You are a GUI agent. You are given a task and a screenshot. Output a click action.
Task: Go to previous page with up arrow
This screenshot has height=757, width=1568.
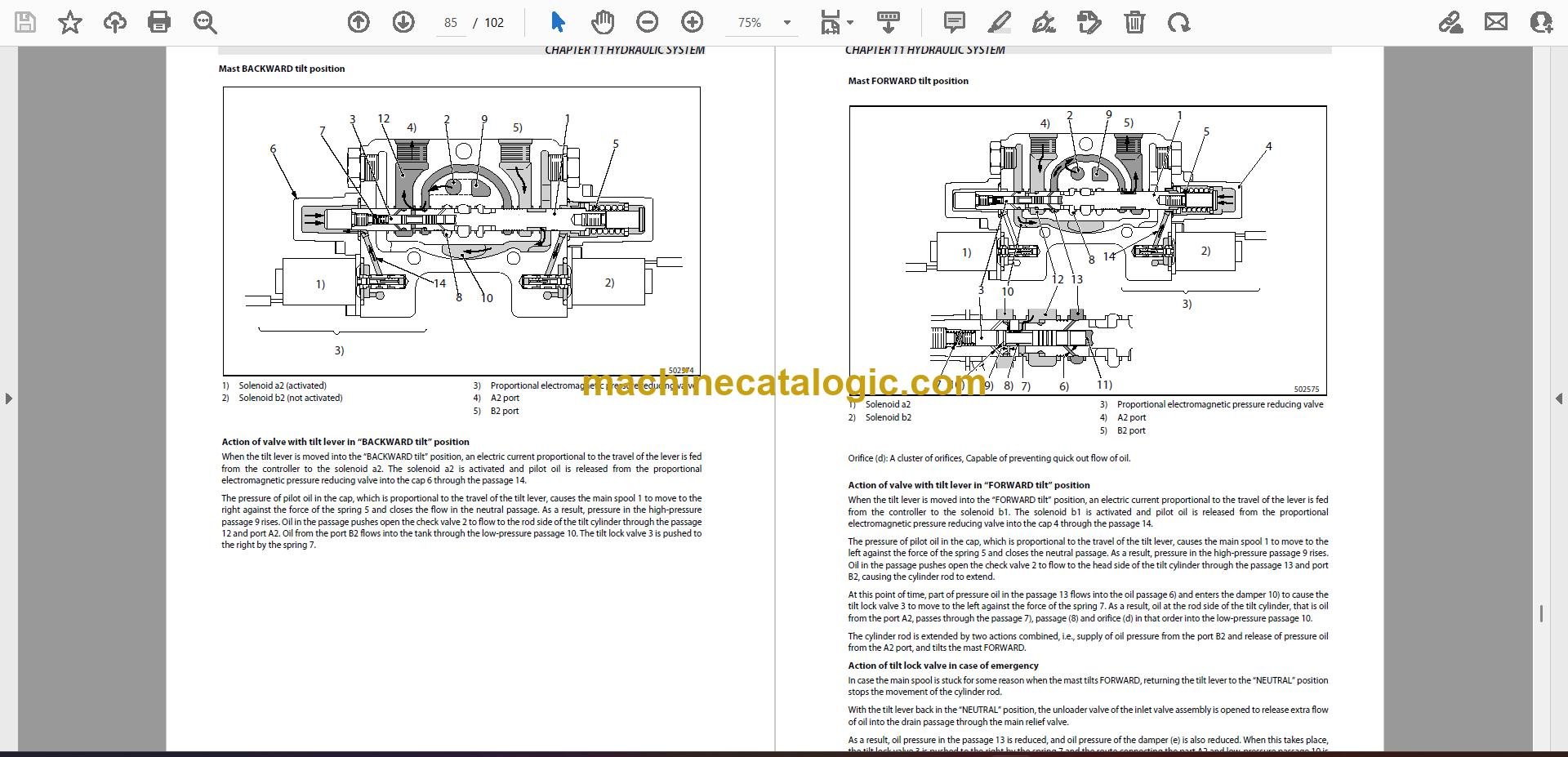(x=358, y=22)
